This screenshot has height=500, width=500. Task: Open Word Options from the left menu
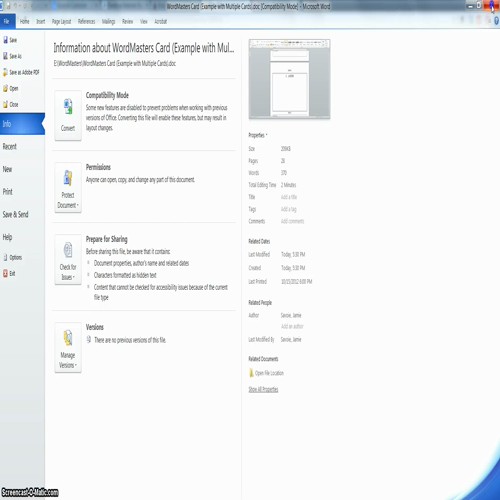click(13, 257)
